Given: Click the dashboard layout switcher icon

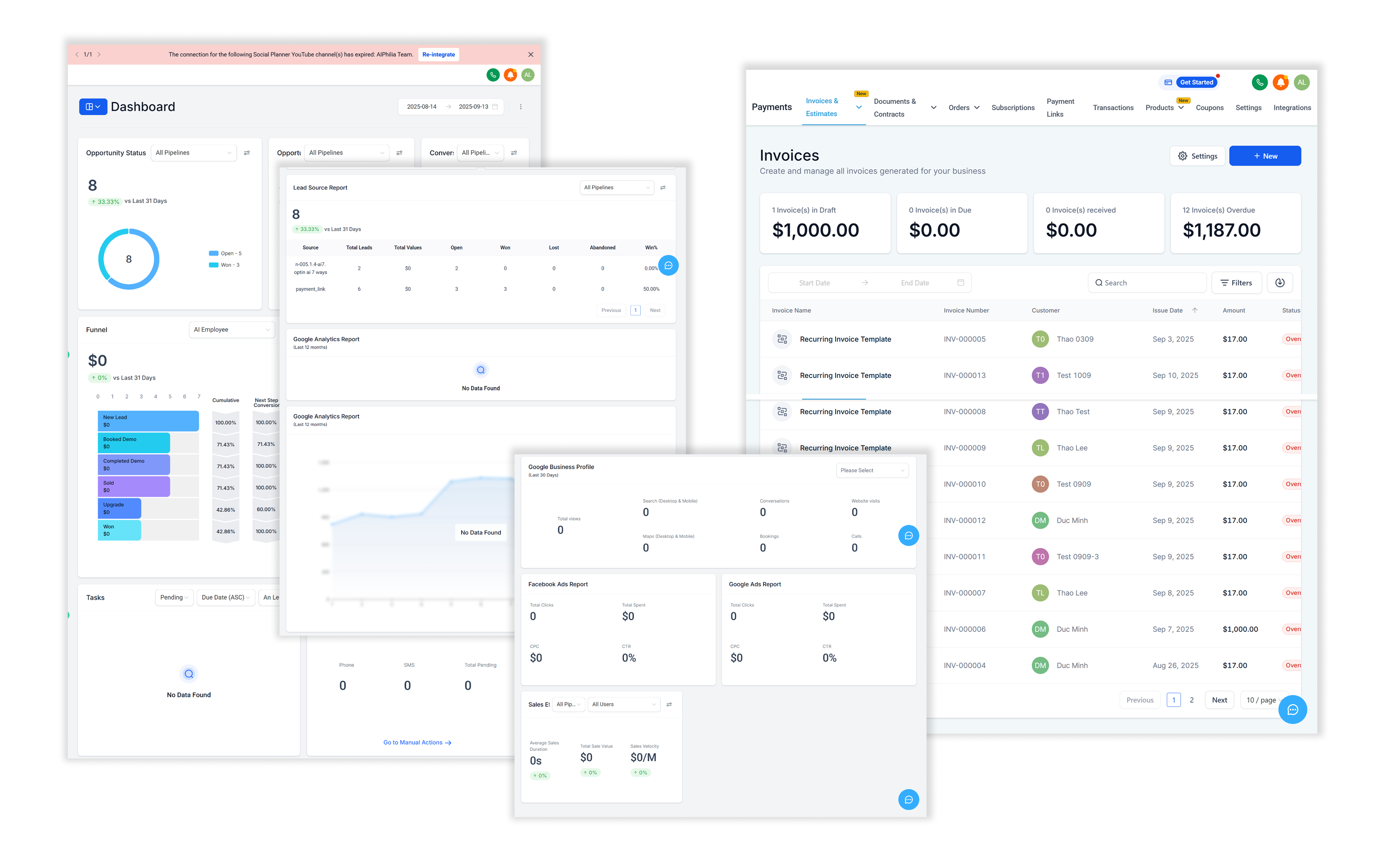Looking at the screenshot, I should 93,107.
